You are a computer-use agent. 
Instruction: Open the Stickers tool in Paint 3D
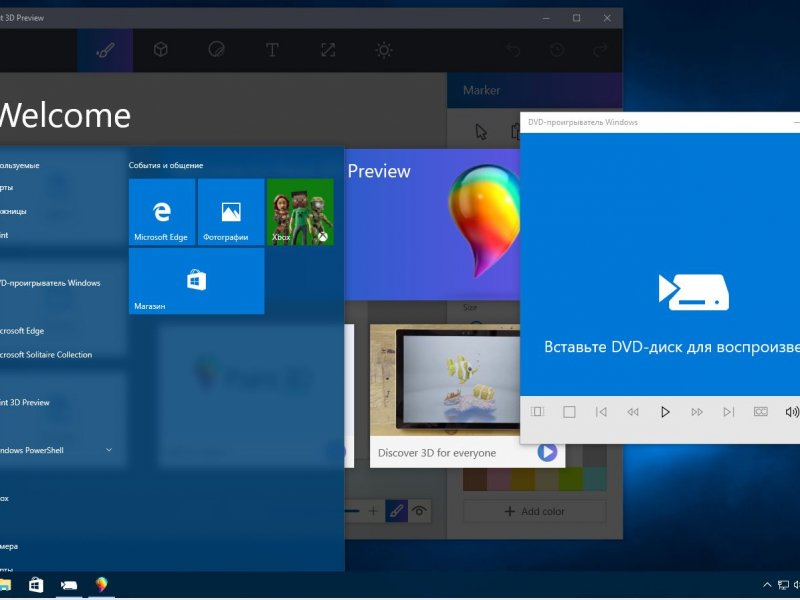pyautogui.click(x=216, y=50)
